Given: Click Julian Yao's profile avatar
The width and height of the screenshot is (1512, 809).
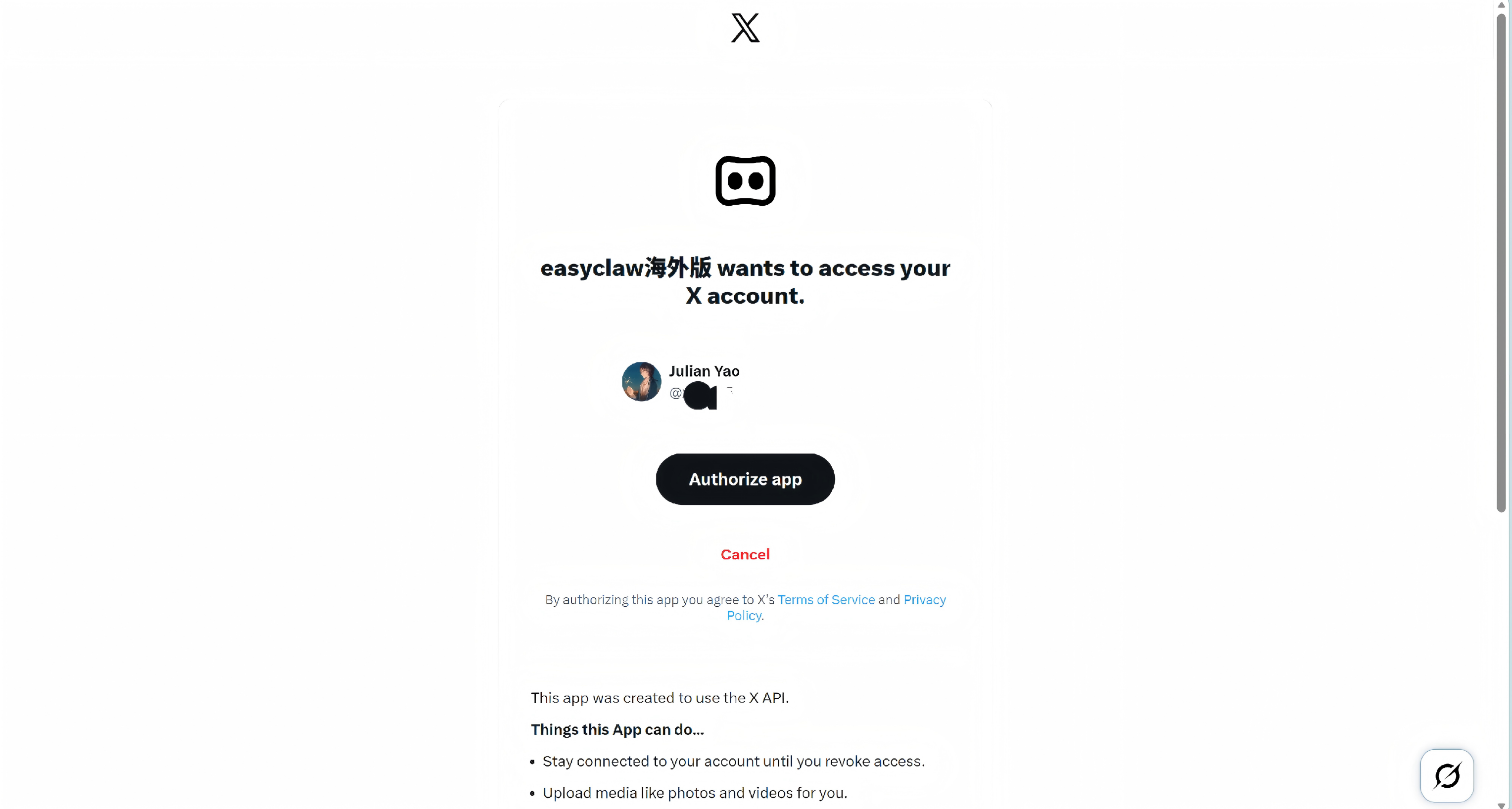Looking at the screenshot, I should (x=642, y=381).
